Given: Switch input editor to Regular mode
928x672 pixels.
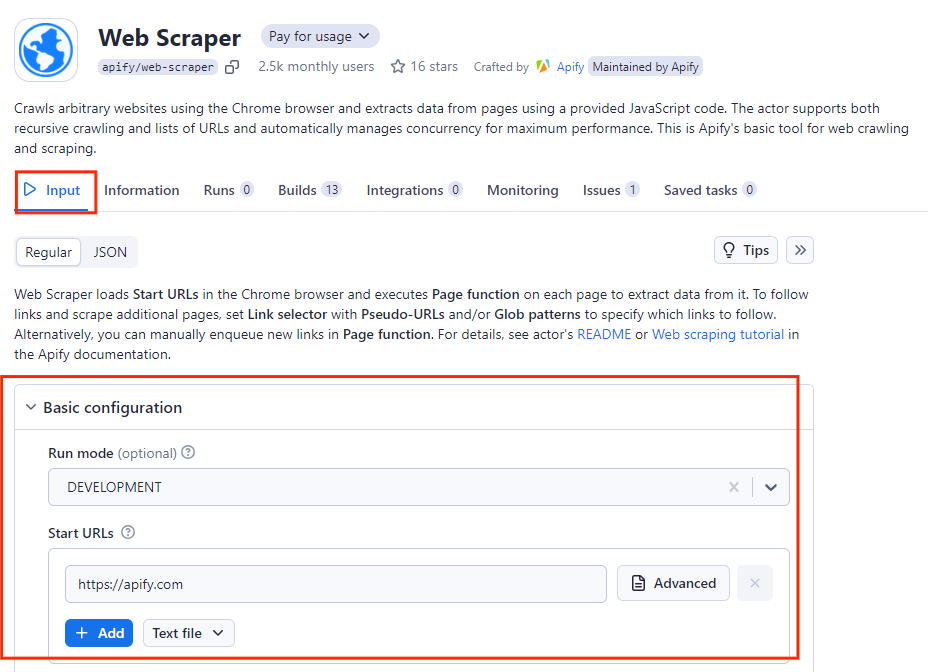Looking at the screenshot, I should [49, 252].
